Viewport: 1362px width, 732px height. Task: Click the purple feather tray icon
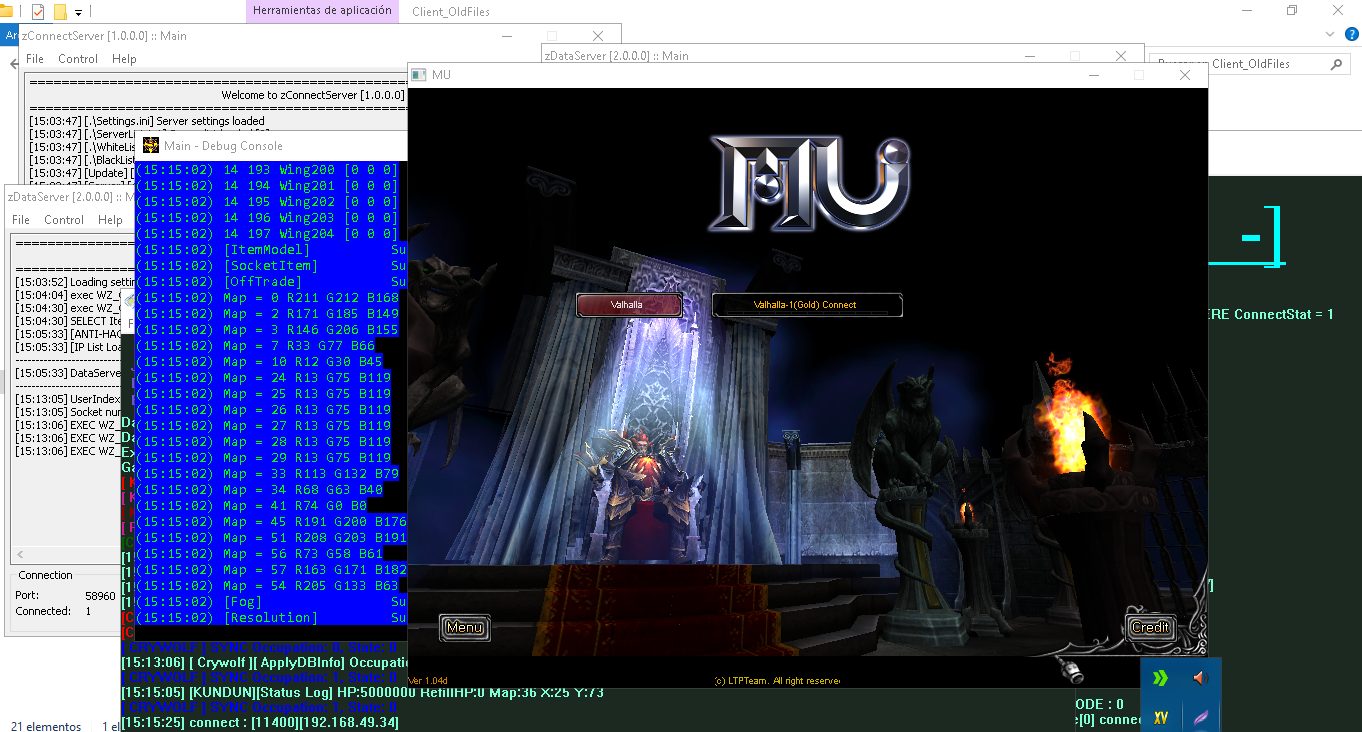[x=1199, y=717]
